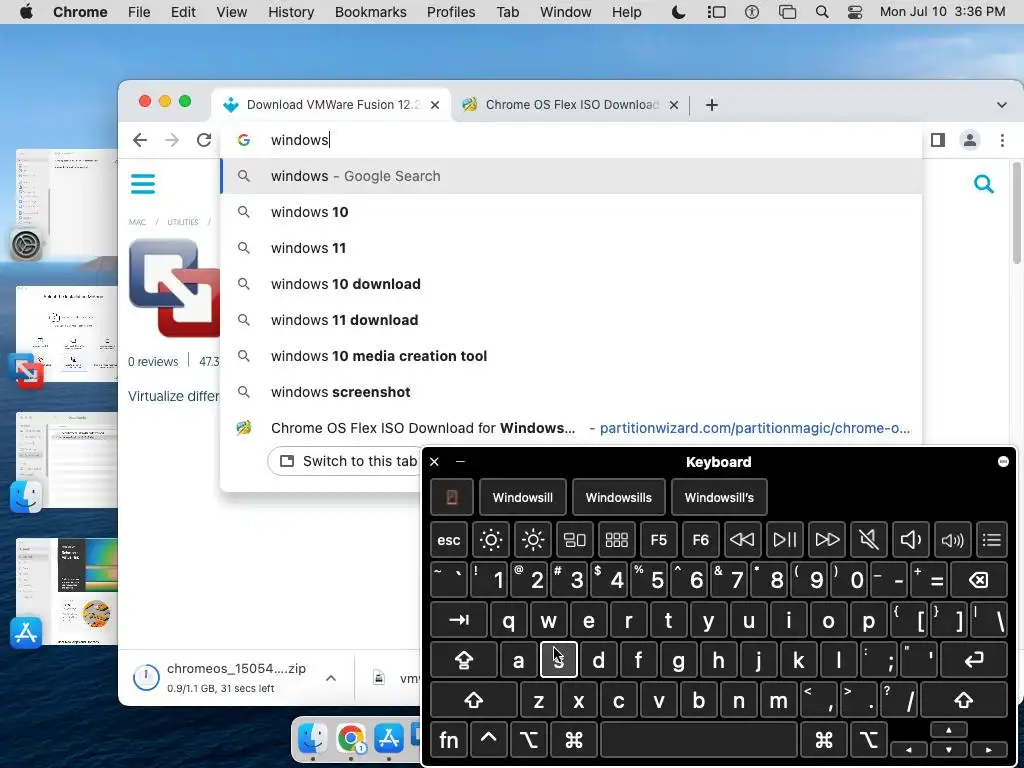The image size is (1024, 768).
Task: Click the keyboard list options key
Action: pos(992,540)
